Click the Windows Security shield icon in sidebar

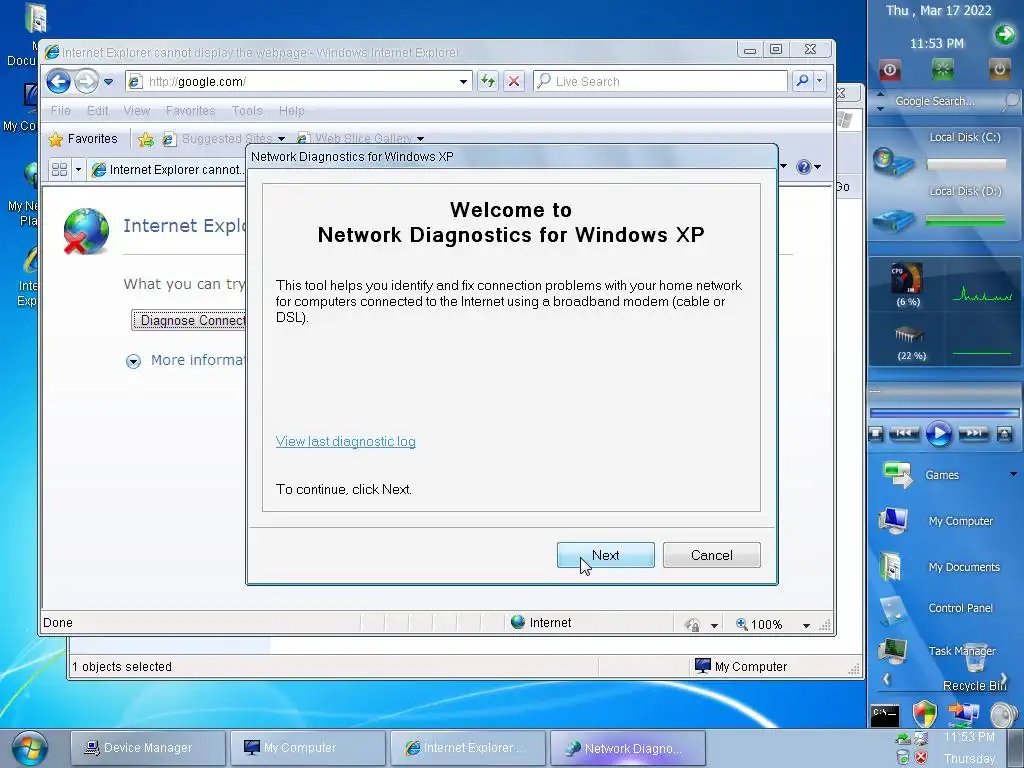[x=924, y=714]
